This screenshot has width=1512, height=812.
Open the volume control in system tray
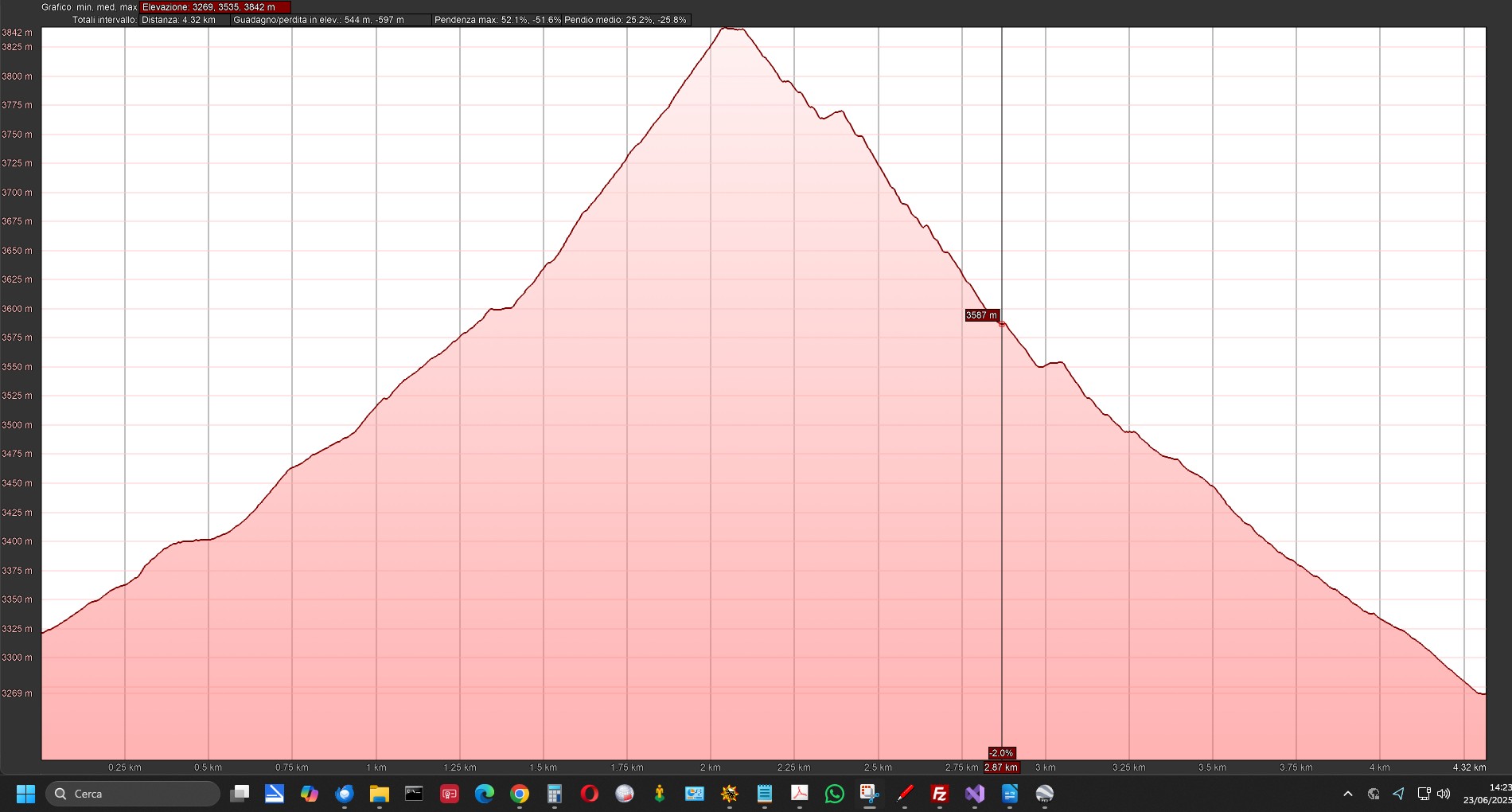pyautogui.click(x=1444, y=794)
